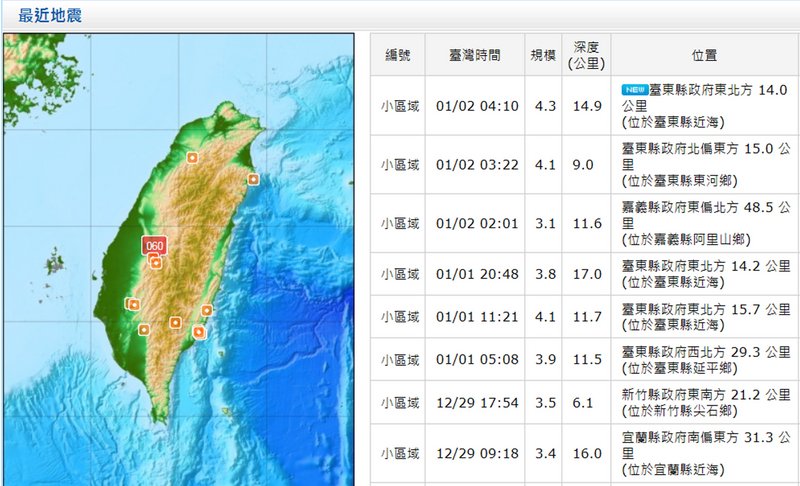
Task: Open the 01/01 11:21 earthquake time cell
Action: pyautogui.click(x=477, y=317)
